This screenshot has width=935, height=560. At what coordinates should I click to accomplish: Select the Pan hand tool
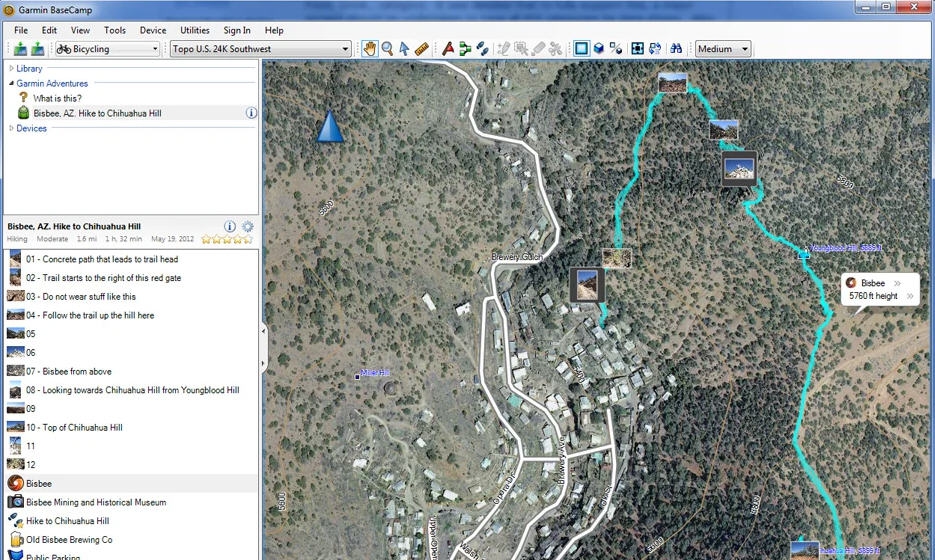coord(370,49)
